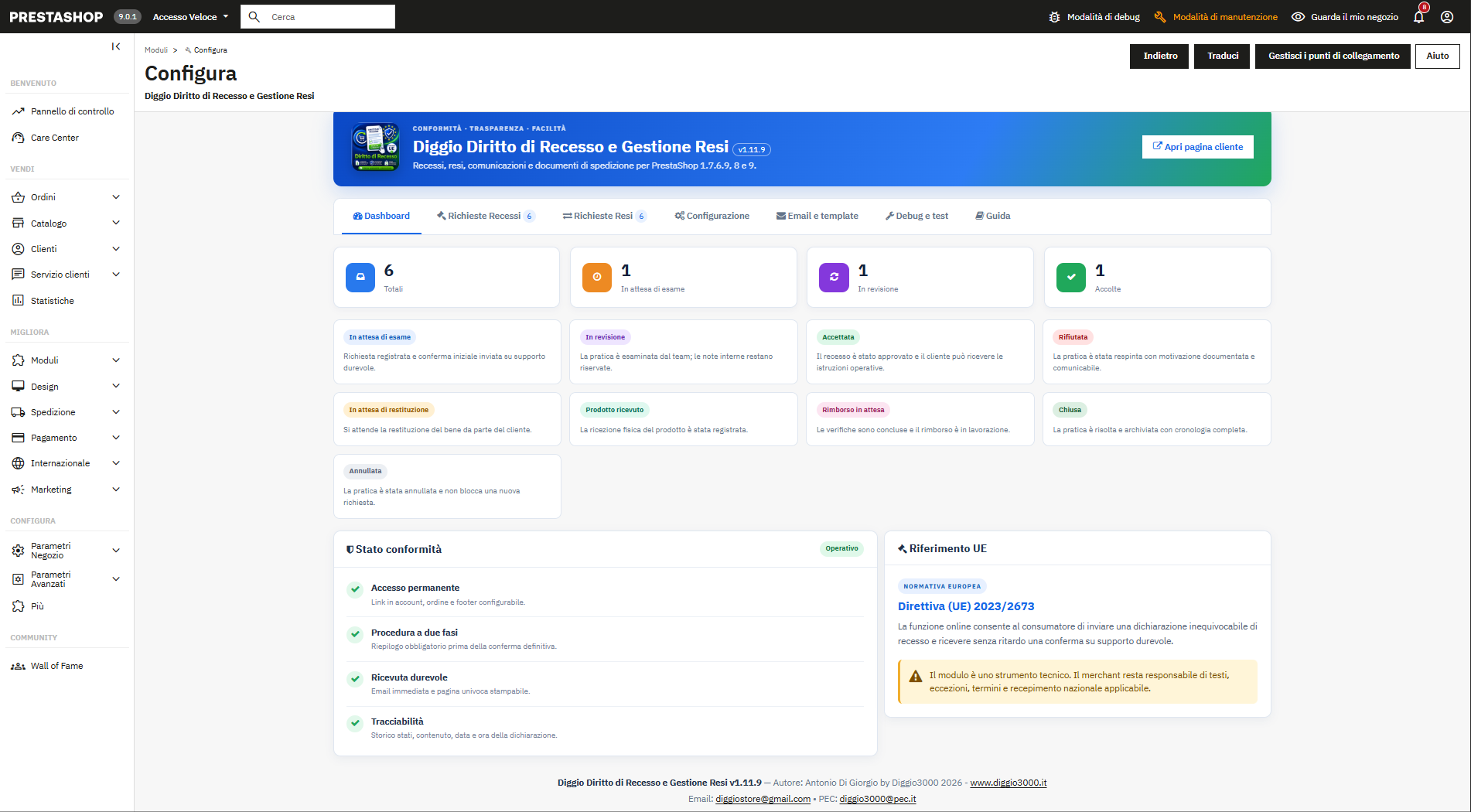1471x812 pixels.
Task: Click the Moduli breadcrumb link
Action: [156, 50]
